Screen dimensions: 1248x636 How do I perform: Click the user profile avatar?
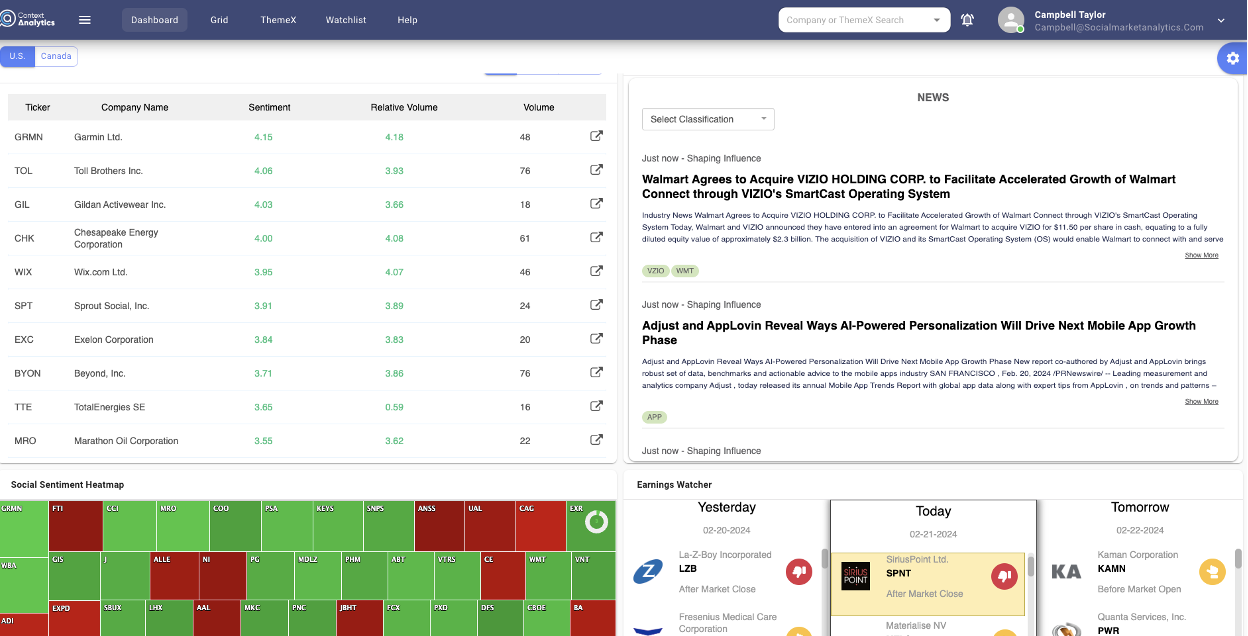click(1011, 20)
